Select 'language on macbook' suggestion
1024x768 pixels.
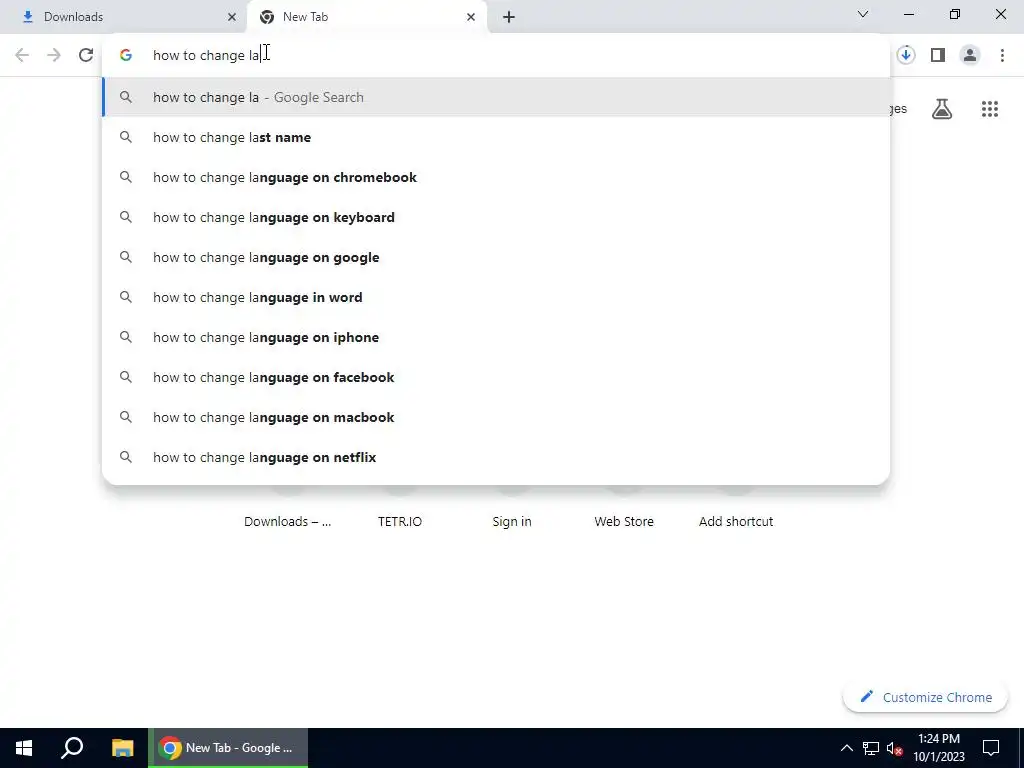(x=496, y=417)
